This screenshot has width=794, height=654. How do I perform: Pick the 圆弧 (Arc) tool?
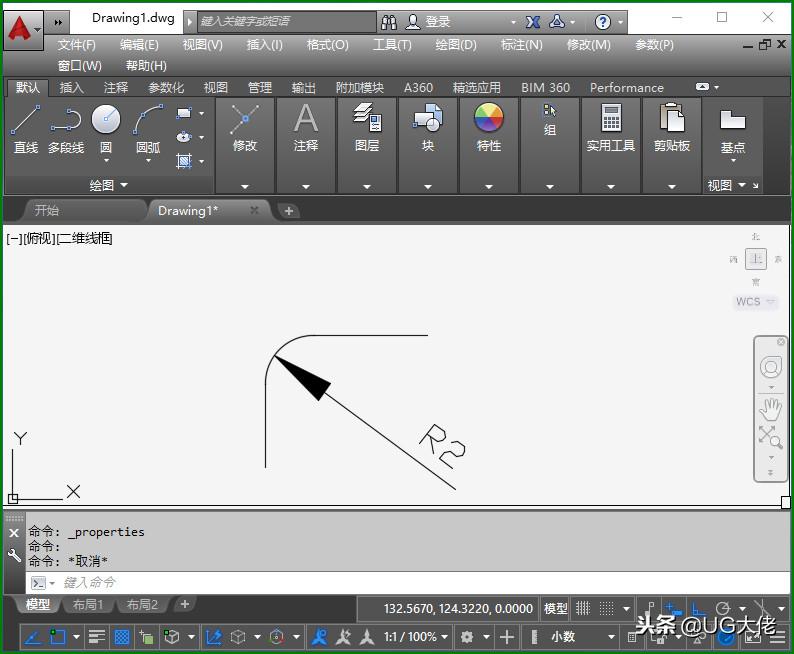pyautogui.click(x=148, y=122)
